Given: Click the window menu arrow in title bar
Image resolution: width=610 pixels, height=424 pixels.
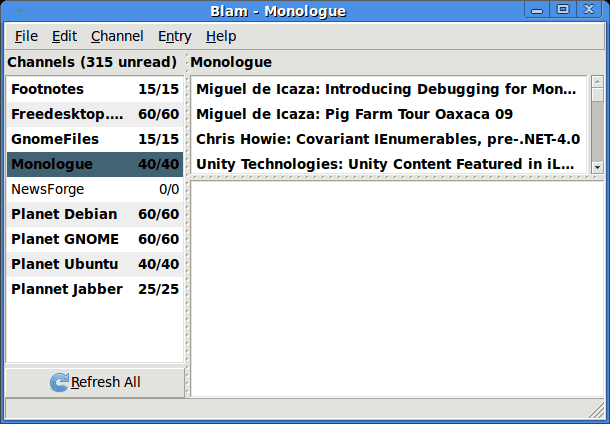Looking at the screenshot, I should pyautogui.click(x=20, y=11).
